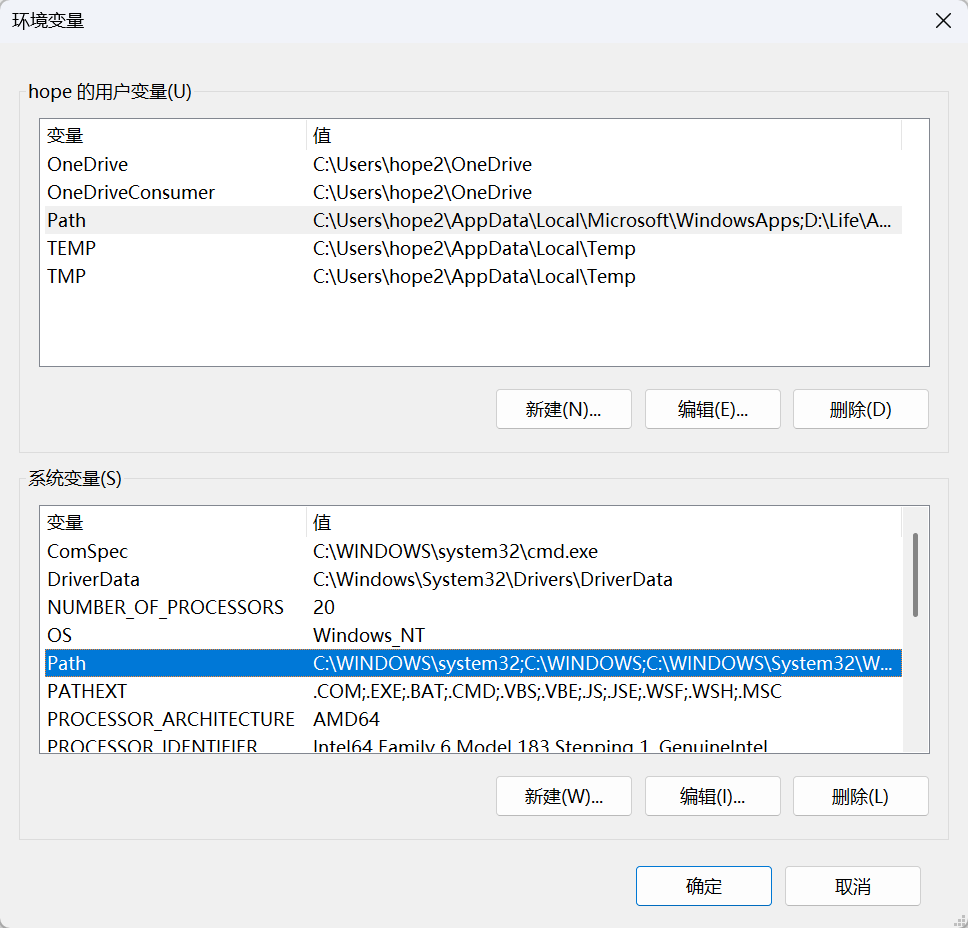Screen dimensions: 968x928
Task: Click 删除(D) for user variables
Action: [860, 409]
